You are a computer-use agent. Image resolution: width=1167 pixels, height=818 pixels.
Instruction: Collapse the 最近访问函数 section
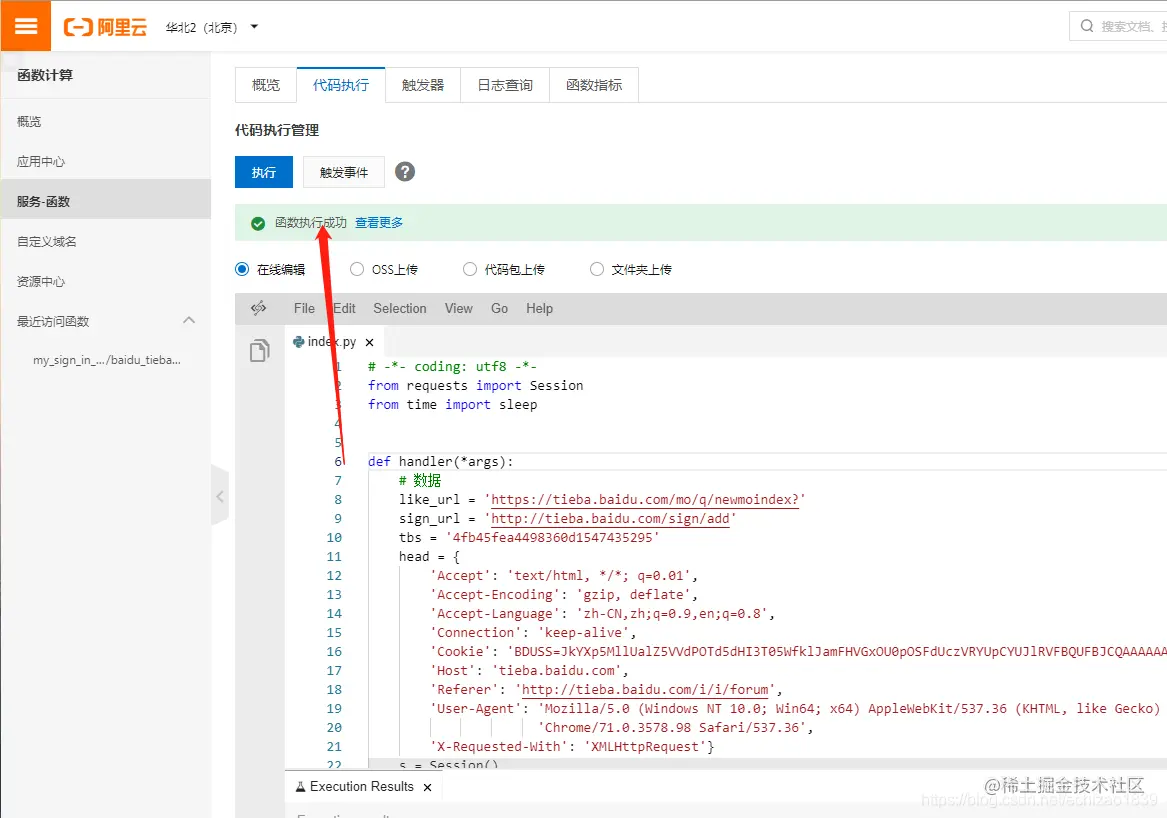(189, 321)
